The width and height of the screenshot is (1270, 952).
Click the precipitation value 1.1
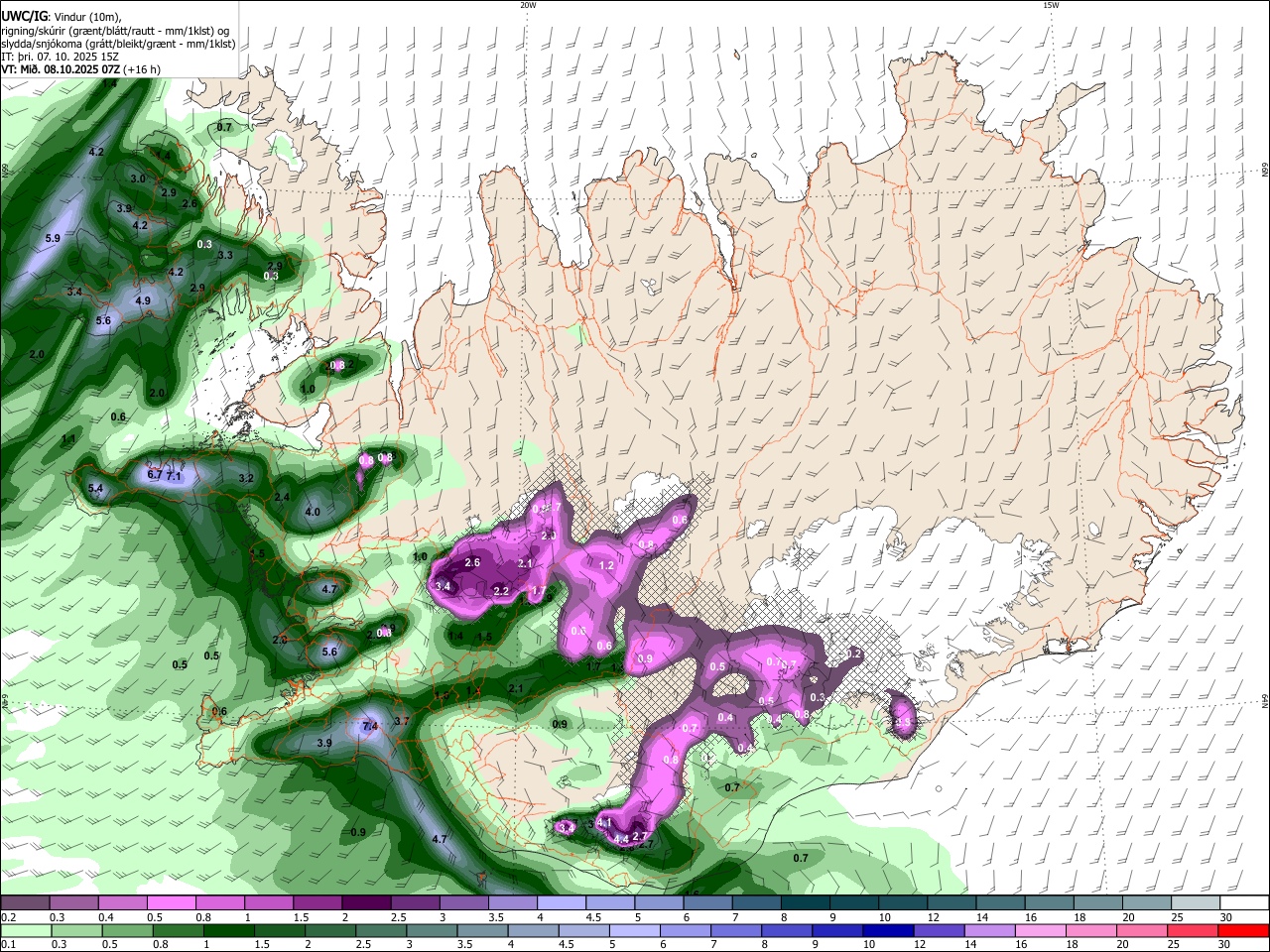coord(68,439)
